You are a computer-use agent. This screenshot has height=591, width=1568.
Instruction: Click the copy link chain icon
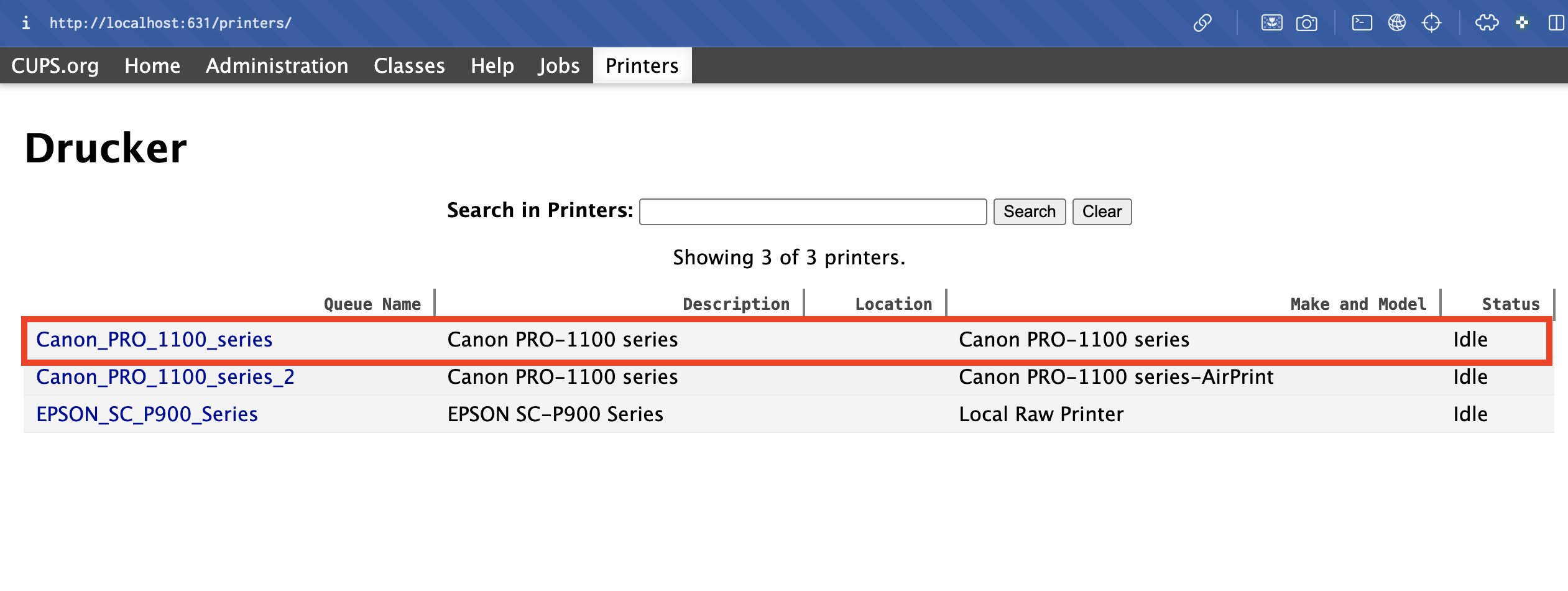(x=1202, y=23)
